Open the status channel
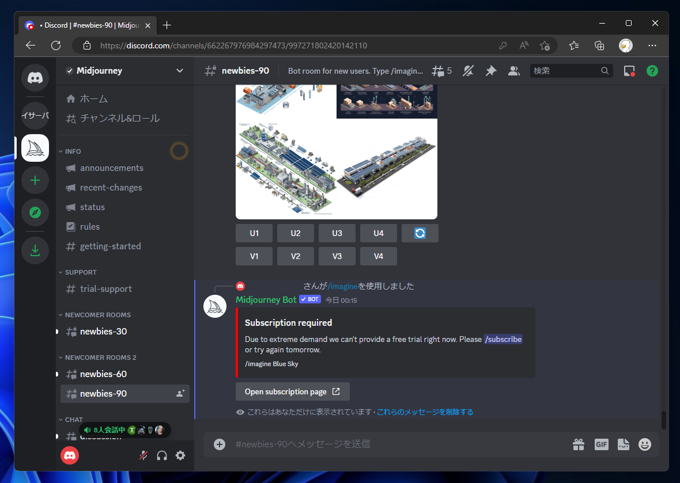Screen dimensions: 680x483 point(125,207)
